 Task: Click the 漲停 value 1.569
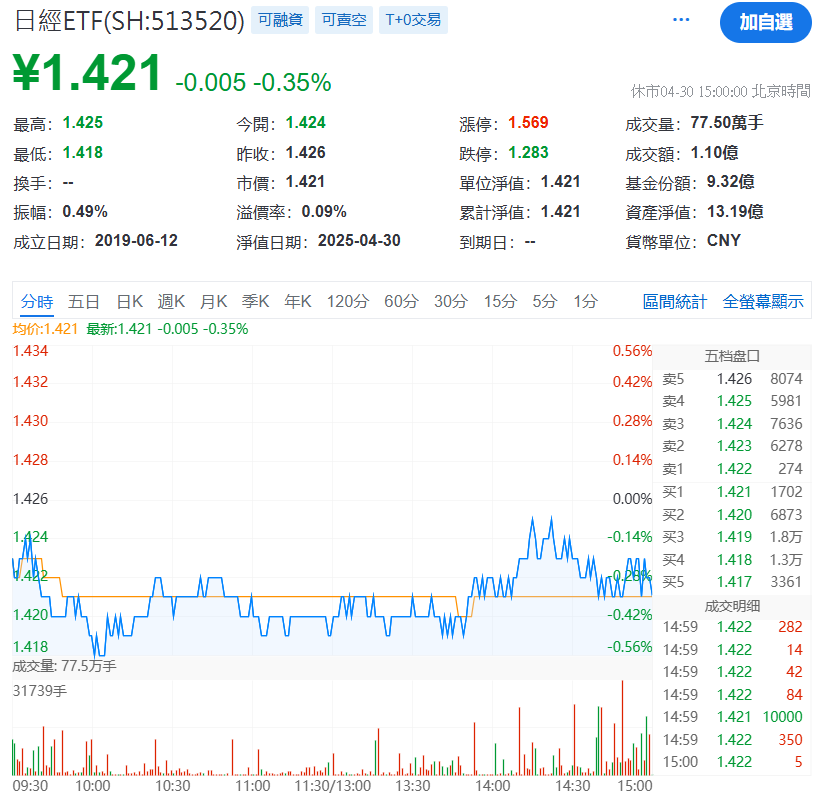pyautogui.click(x=528, y=123)
